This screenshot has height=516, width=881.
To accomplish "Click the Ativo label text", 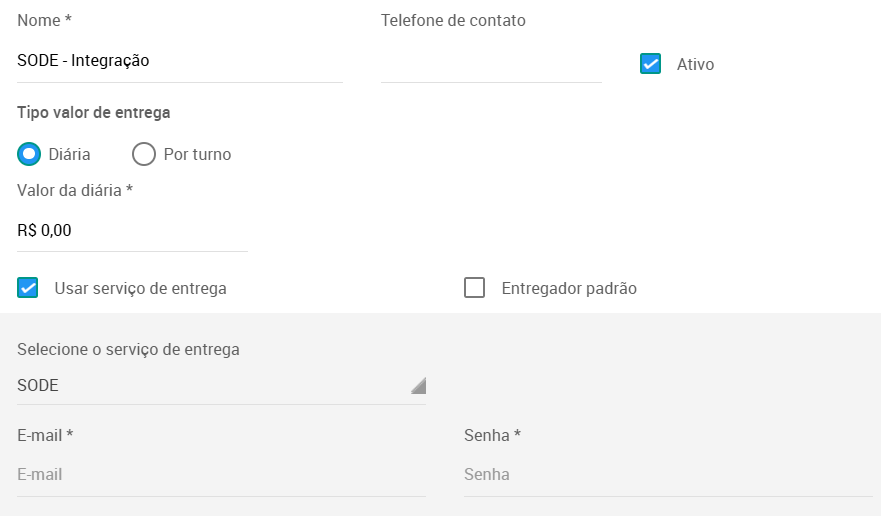I will 695,64.
